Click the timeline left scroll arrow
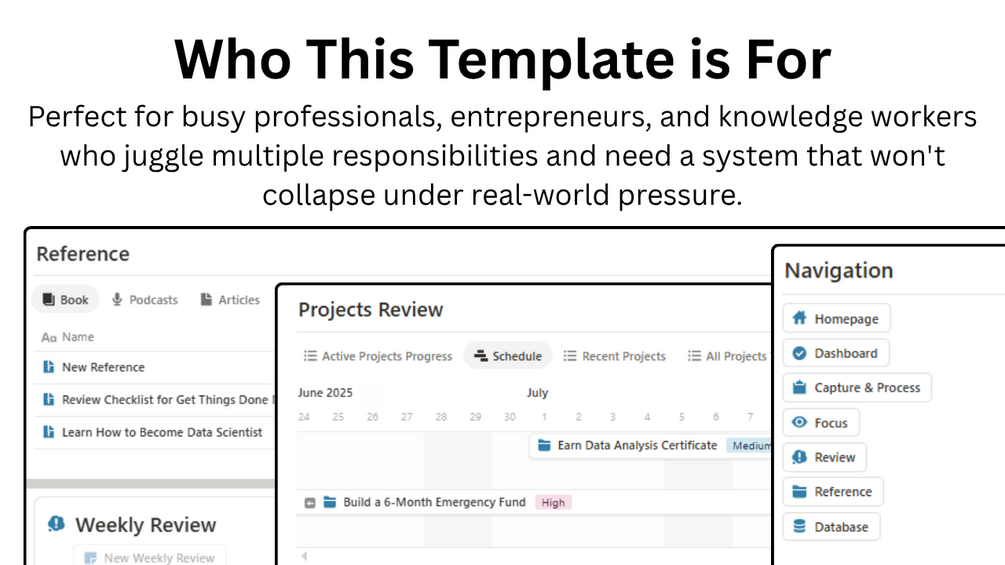The width and height of the screenshot is (1005, 565). tap(304, 556)
